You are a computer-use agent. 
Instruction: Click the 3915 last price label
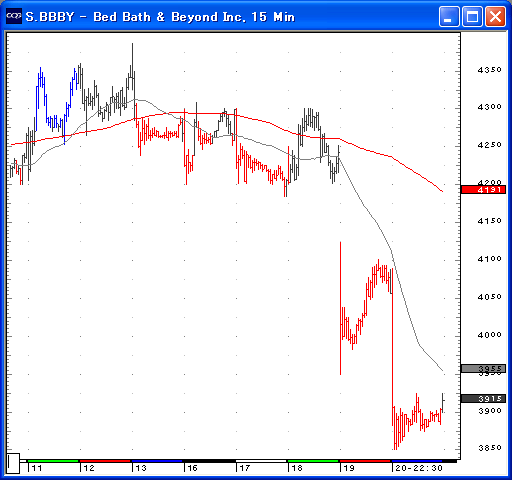tap(483, 398)
